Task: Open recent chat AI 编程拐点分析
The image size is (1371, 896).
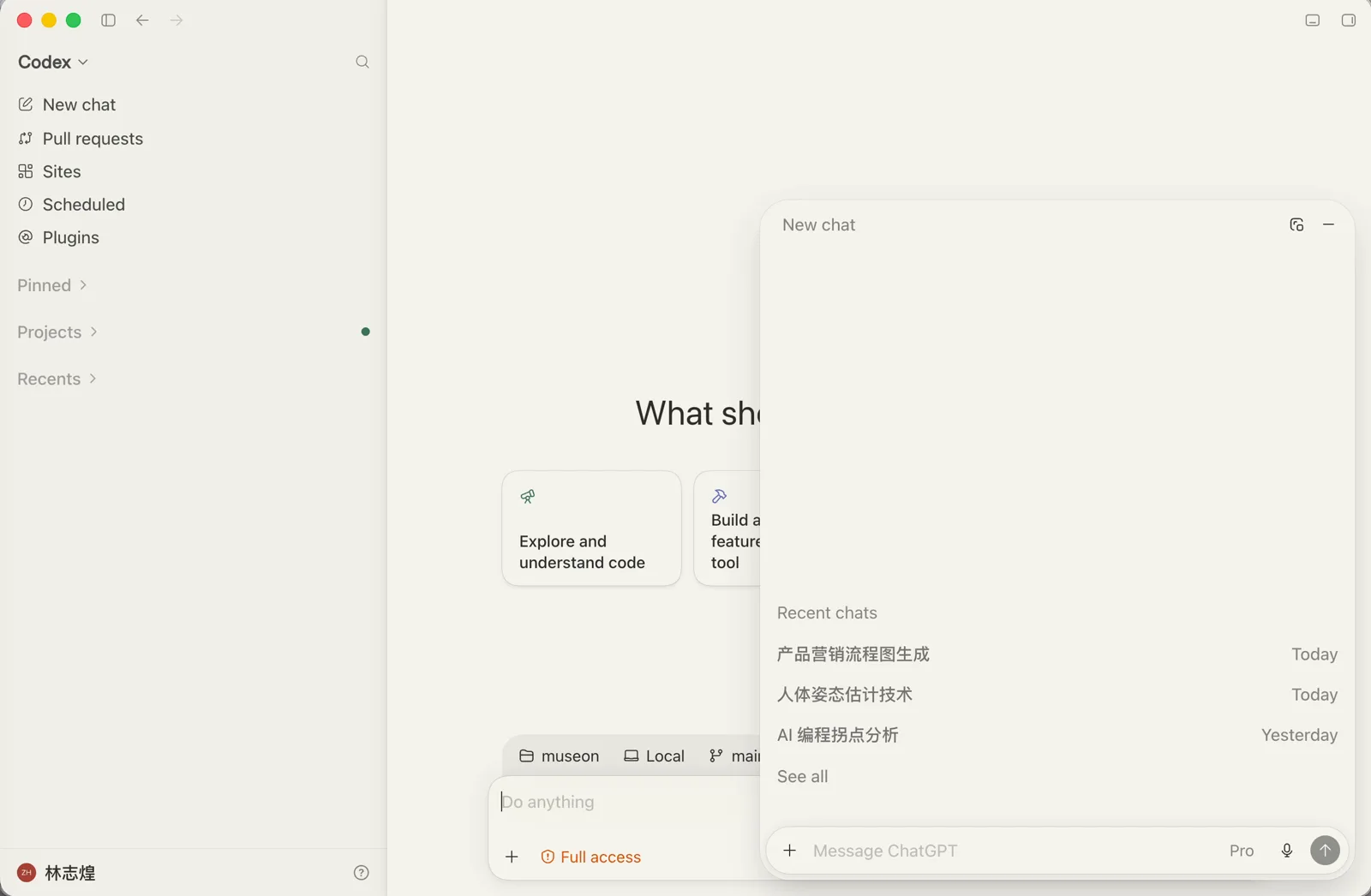Action: [x=1057, y=735]
